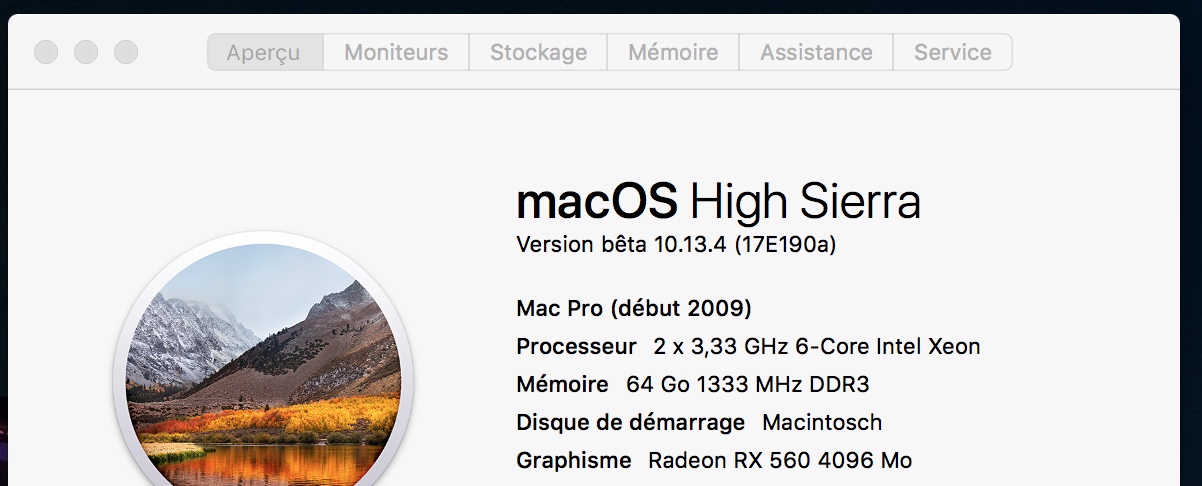Click the Mac Pro (début 2009) line
This screenshot has width=1202, height=486.
(x=633, y=308)
